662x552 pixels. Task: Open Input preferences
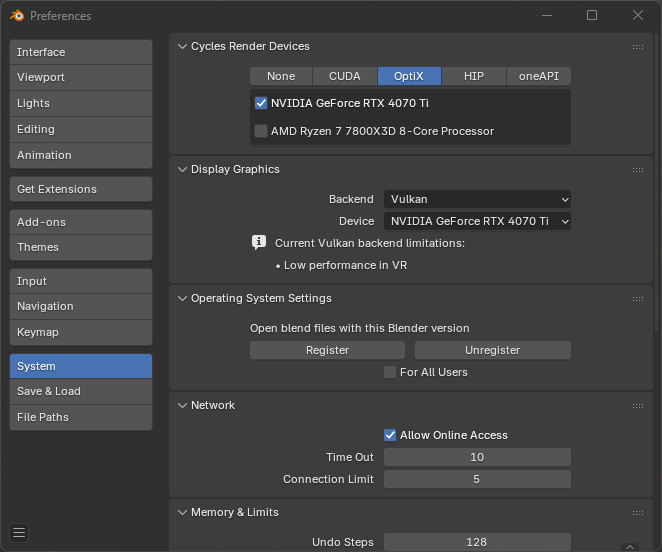[81, 281]
